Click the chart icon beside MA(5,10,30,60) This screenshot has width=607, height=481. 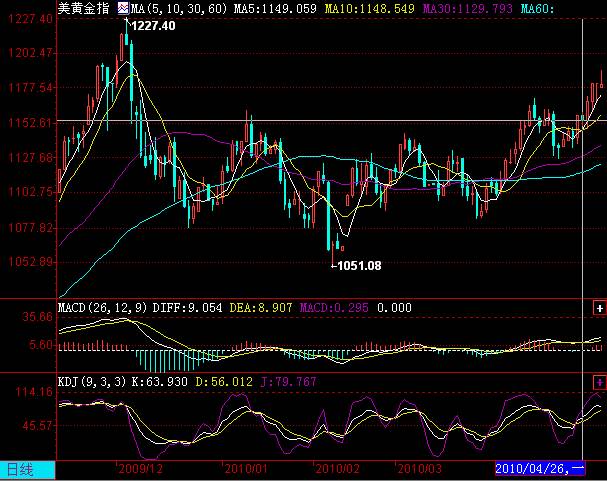tap(123, 8)
